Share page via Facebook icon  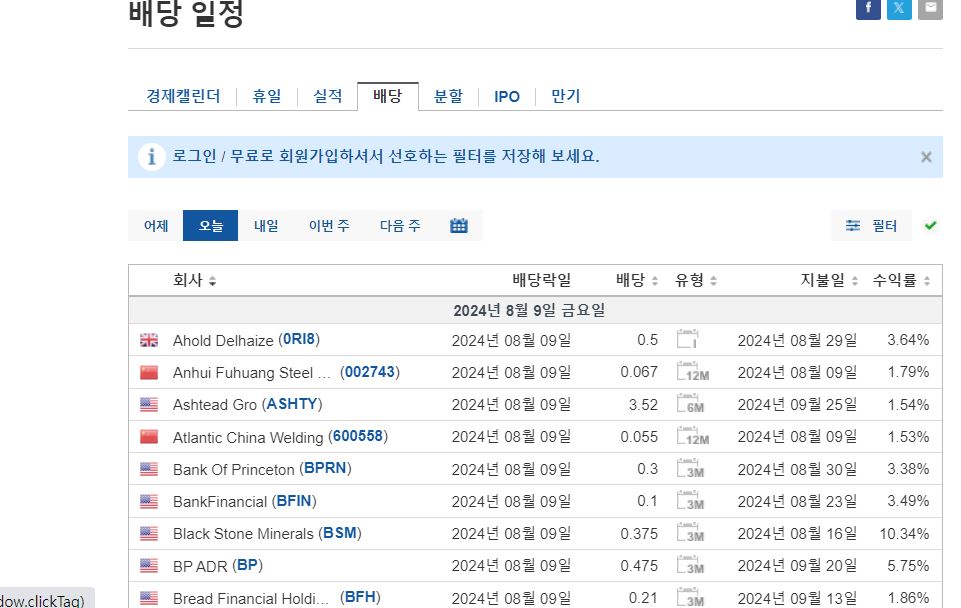point(868,9)
